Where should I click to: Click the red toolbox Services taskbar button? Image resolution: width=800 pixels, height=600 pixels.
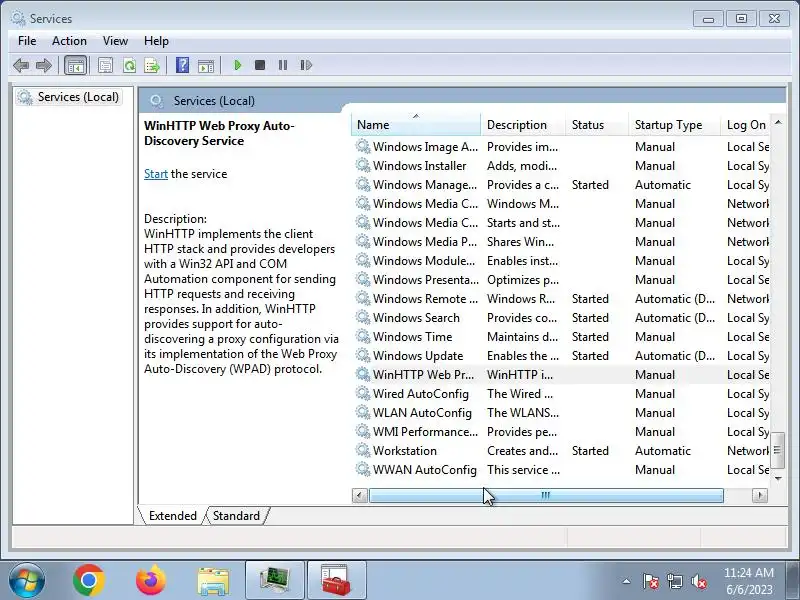(x=336, y=581)
